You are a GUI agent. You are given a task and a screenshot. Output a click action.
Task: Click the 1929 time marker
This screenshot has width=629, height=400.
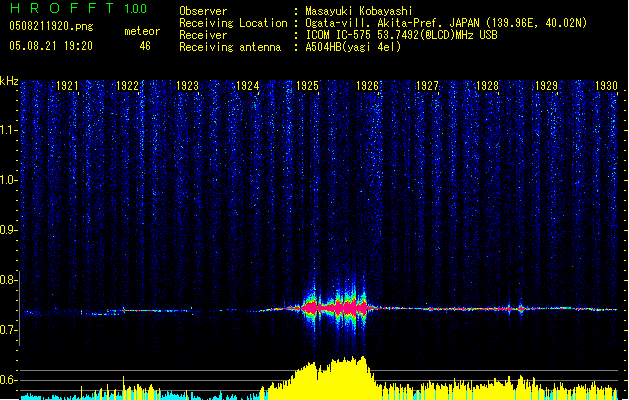(547, 86)
